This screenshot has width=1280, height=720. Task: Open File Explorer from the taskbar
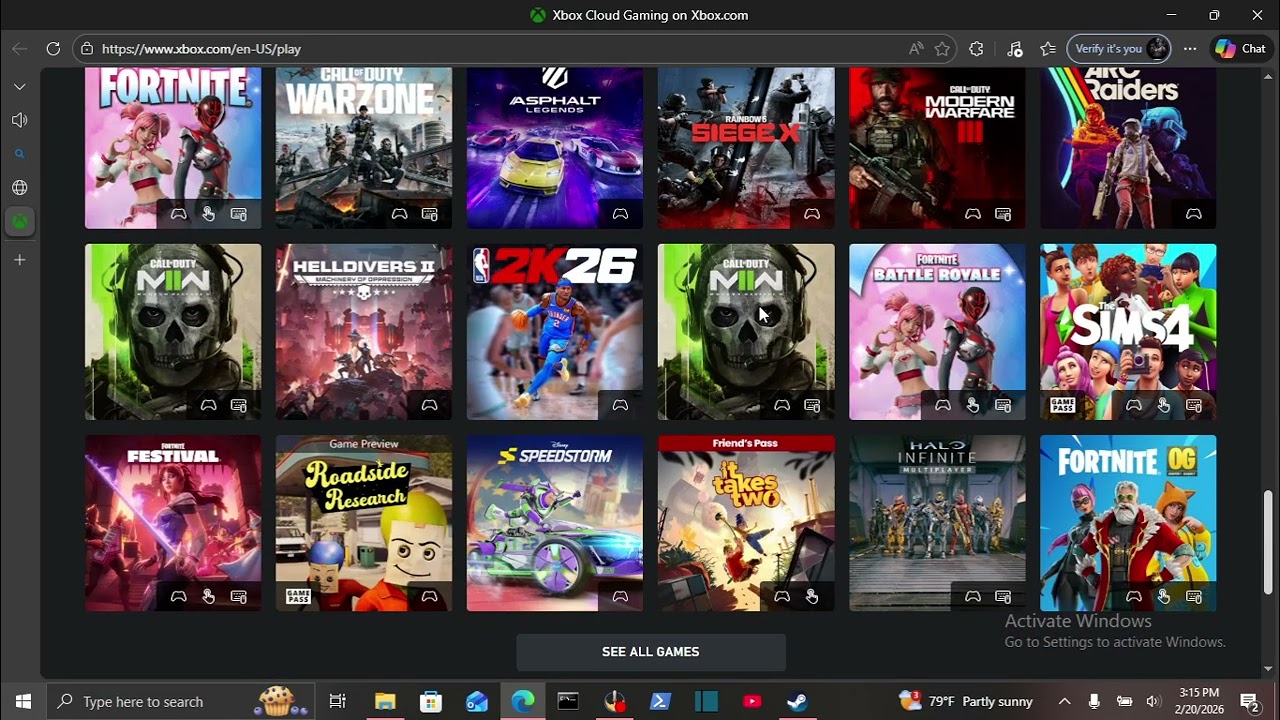coord(385,701)
